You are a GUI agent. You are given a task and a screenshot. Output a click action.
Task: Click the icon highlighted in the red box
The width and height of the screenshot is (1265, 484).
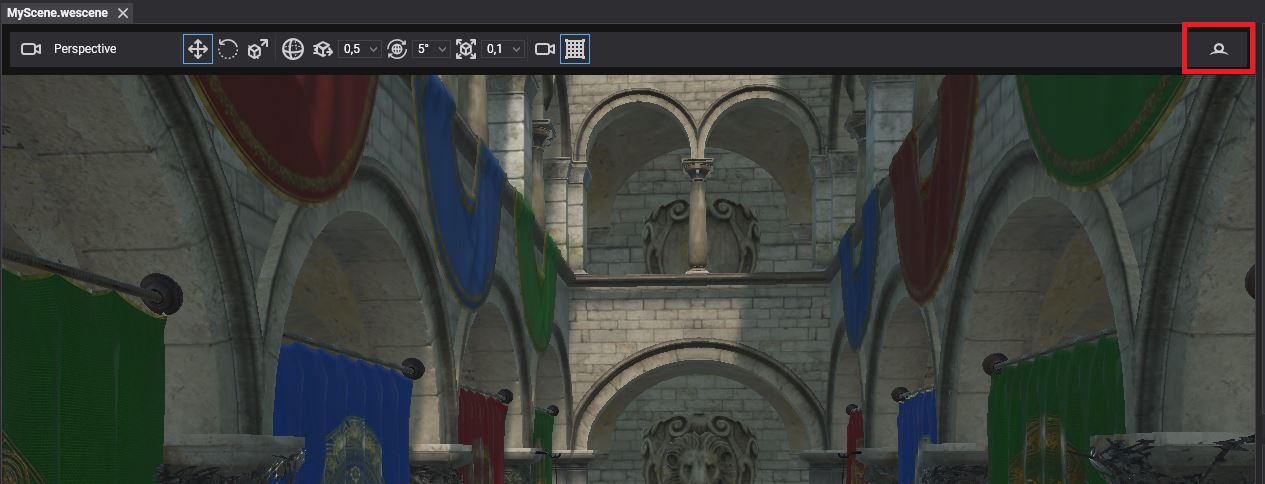(1218, 49)
